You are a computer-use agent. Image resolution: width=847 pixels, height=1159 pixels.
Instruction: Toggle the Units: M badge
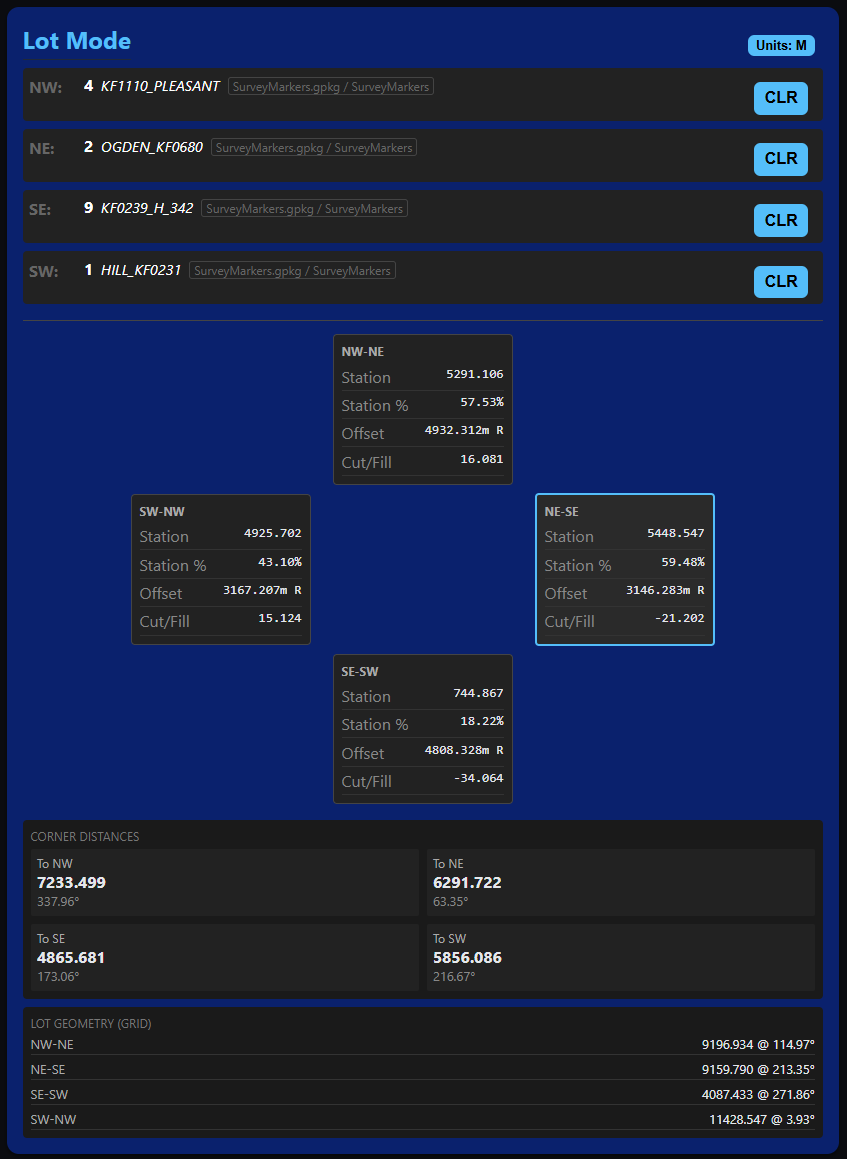(781, 45)
